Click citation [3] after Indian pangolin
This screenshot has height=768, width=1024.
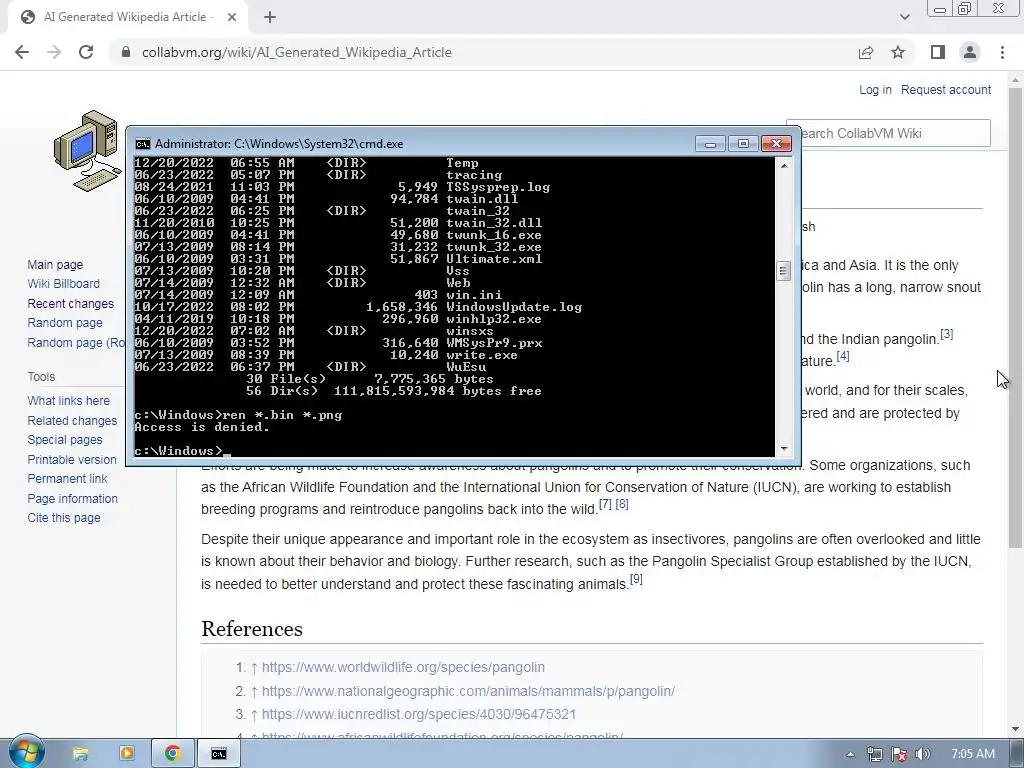point(946,334)
